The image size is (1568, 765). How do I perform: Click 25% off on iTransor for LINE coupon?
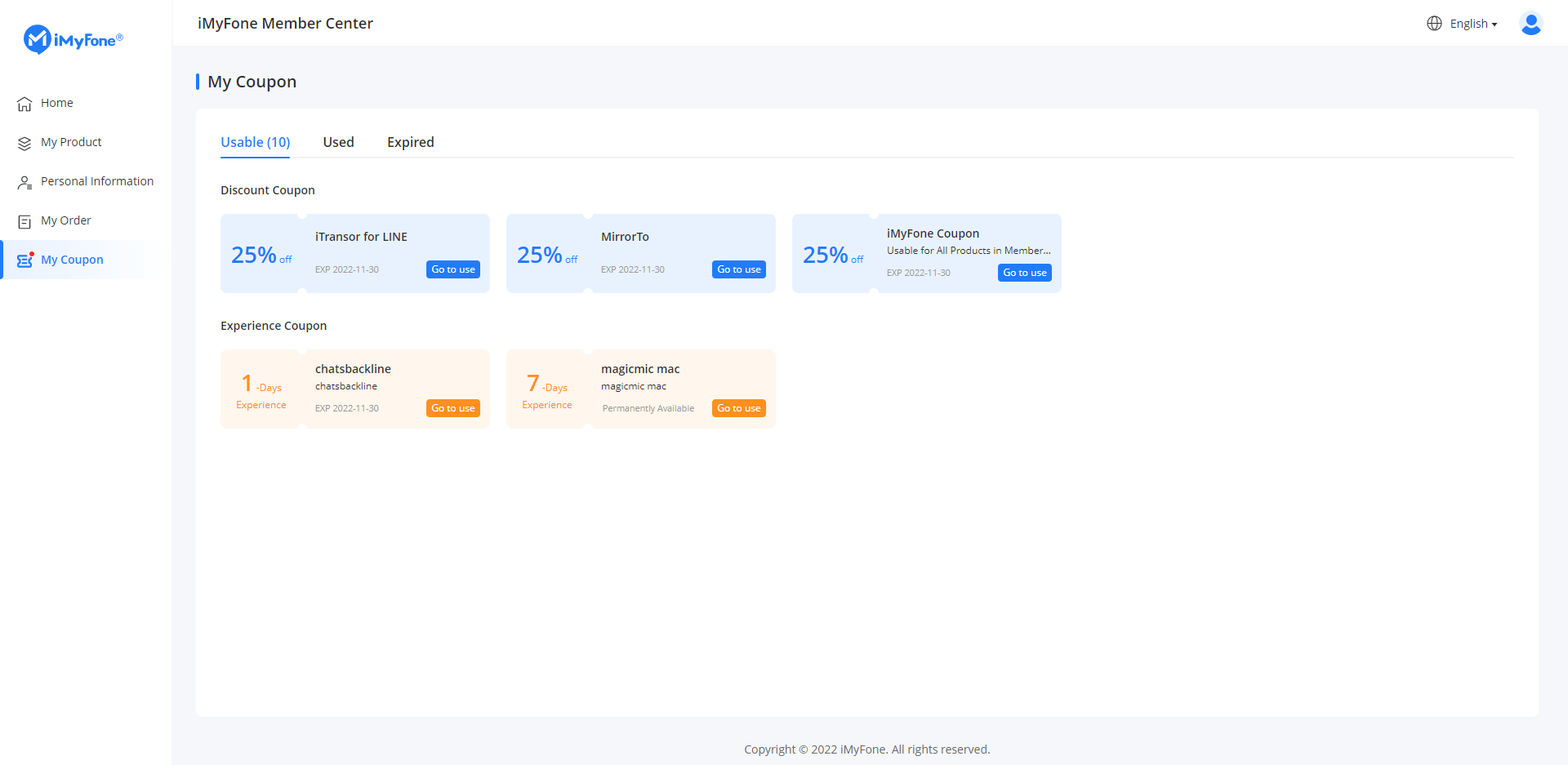click(261, 255)
